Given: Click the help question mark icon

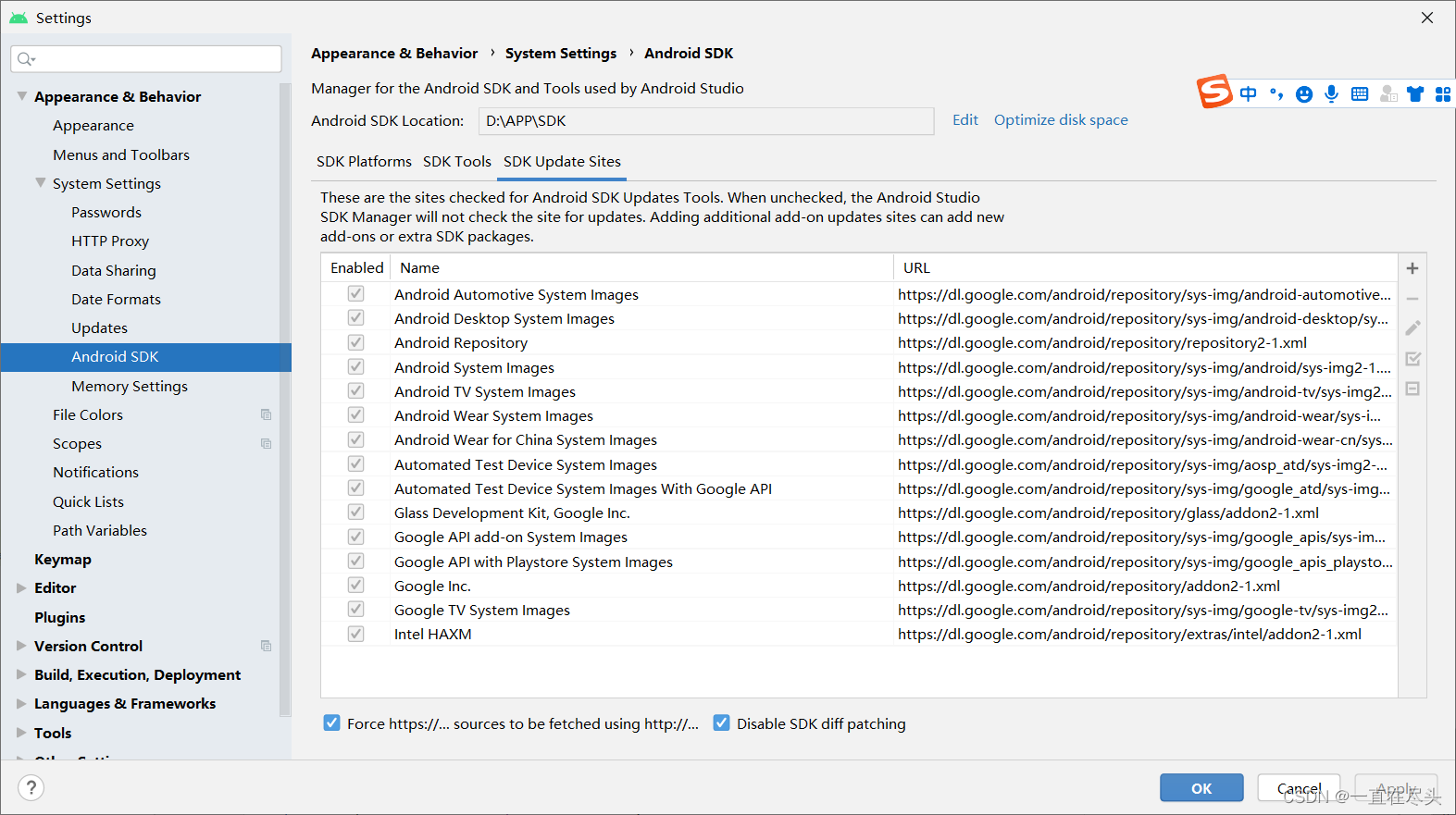Looking at the screenshot, I should tap(31, 787).
